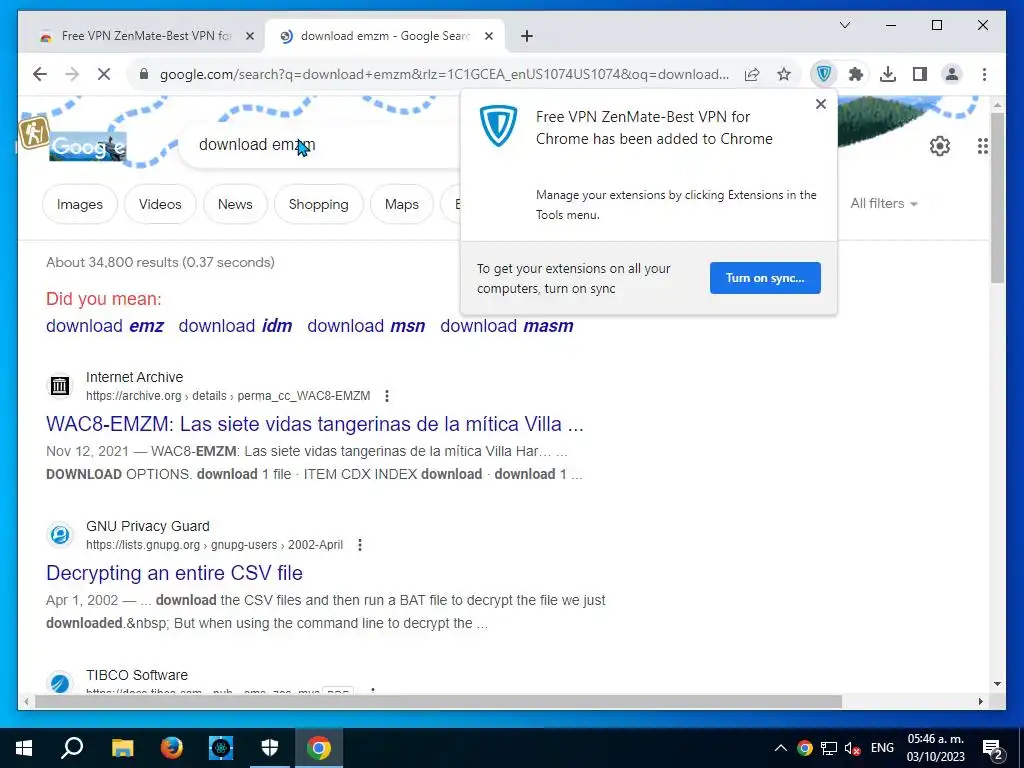Open Chrome downloads tray
The width and height of the screenshot is (1024, 768).
(x=888, y=74)
